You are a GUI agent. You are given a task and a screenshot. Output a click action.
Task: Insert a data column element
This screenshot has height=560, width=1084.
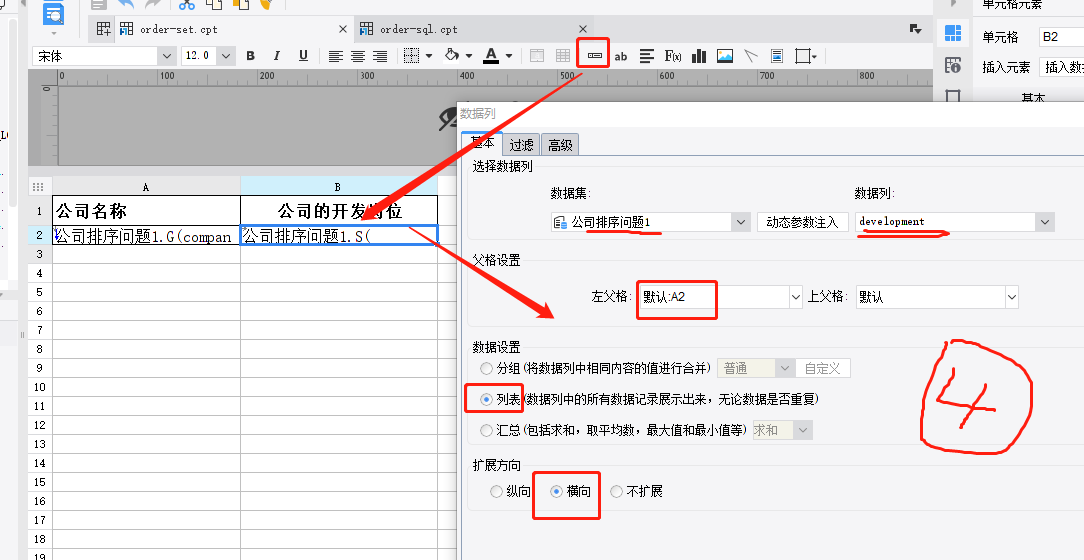tap(594, 55)
